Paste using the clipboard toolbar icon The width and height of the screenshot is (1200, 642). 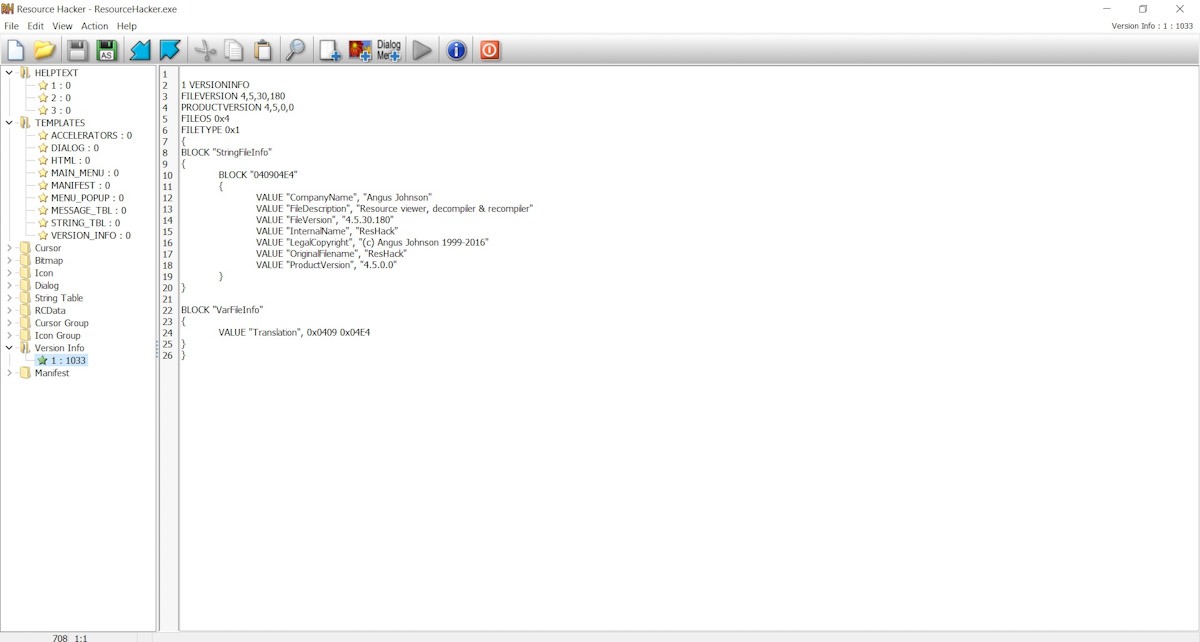tap(263, 50)
